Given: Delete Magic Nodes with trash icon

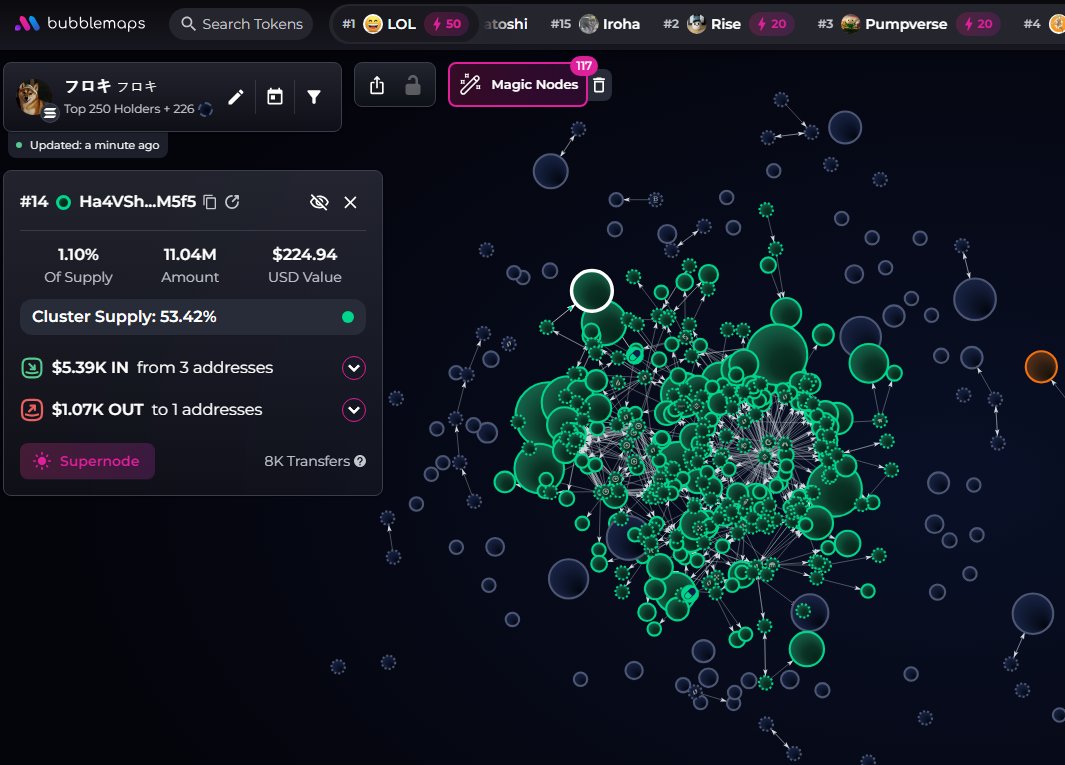Looking at the screenshot, I should click(x=599, y=85).
